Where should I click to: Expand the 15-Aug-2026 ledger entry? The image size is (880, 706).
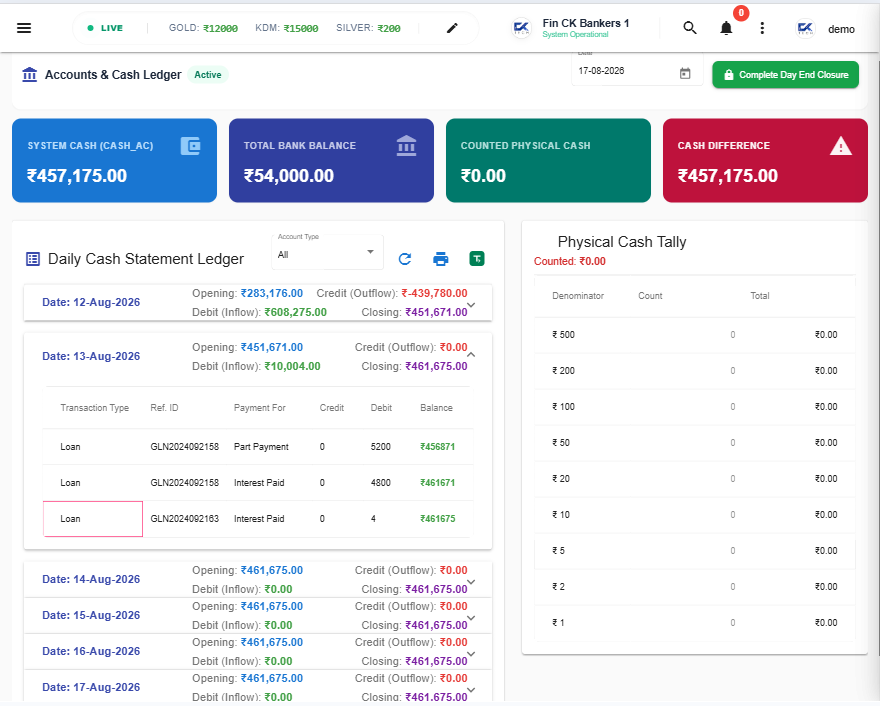pyautogui.click(x=471, y=618)
